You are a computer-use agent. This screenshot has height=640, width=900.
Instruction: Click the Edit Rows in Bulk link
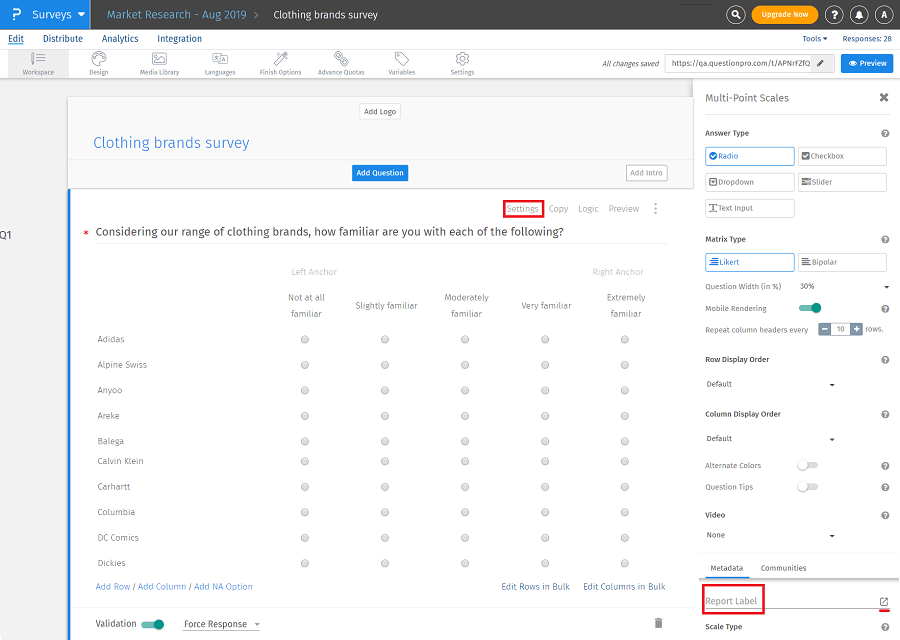(535, 586)
